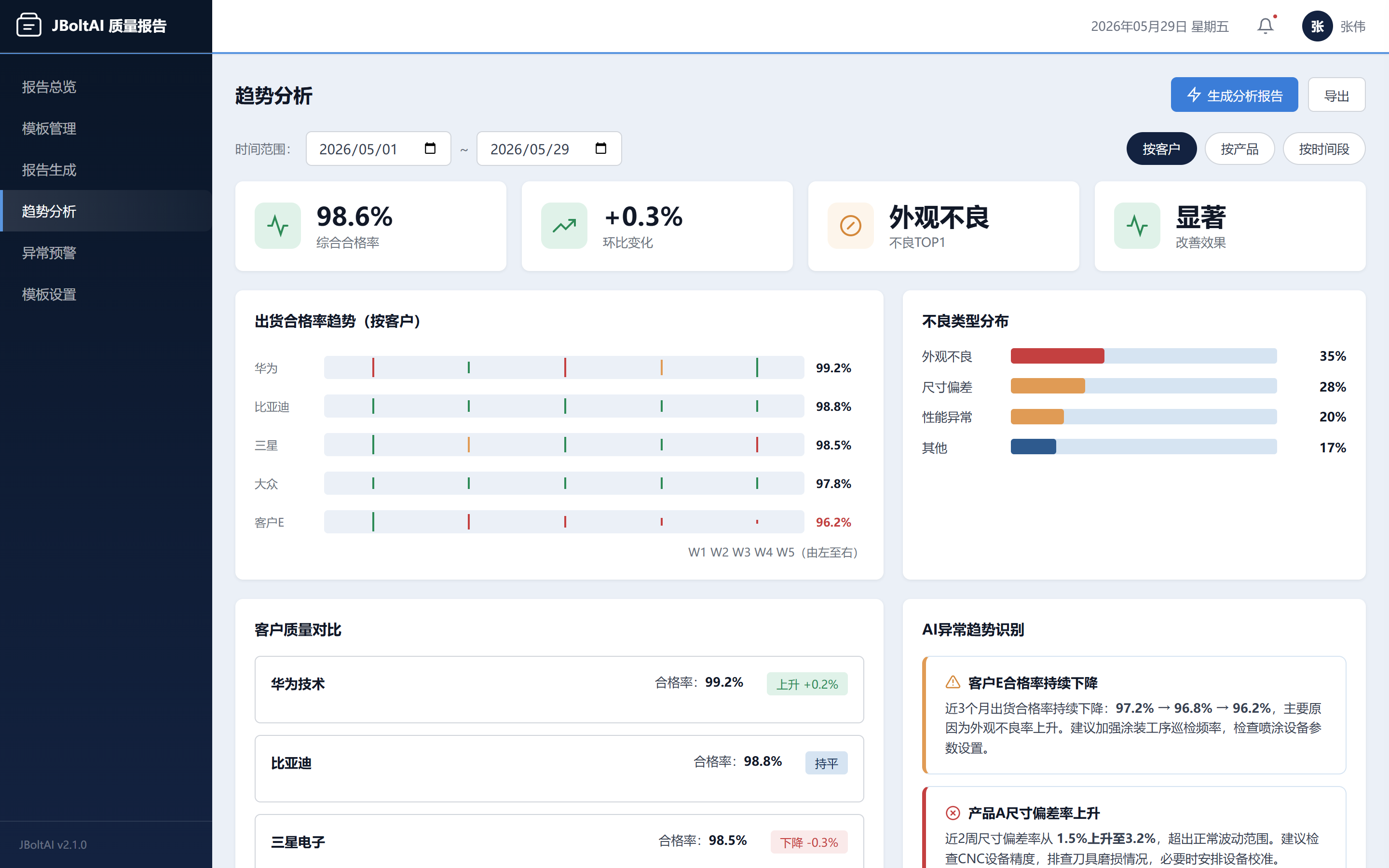Click 不良类型分布 heading
Image resolution: width=1389 pixels, height=868 pixels.
[965, 321]
